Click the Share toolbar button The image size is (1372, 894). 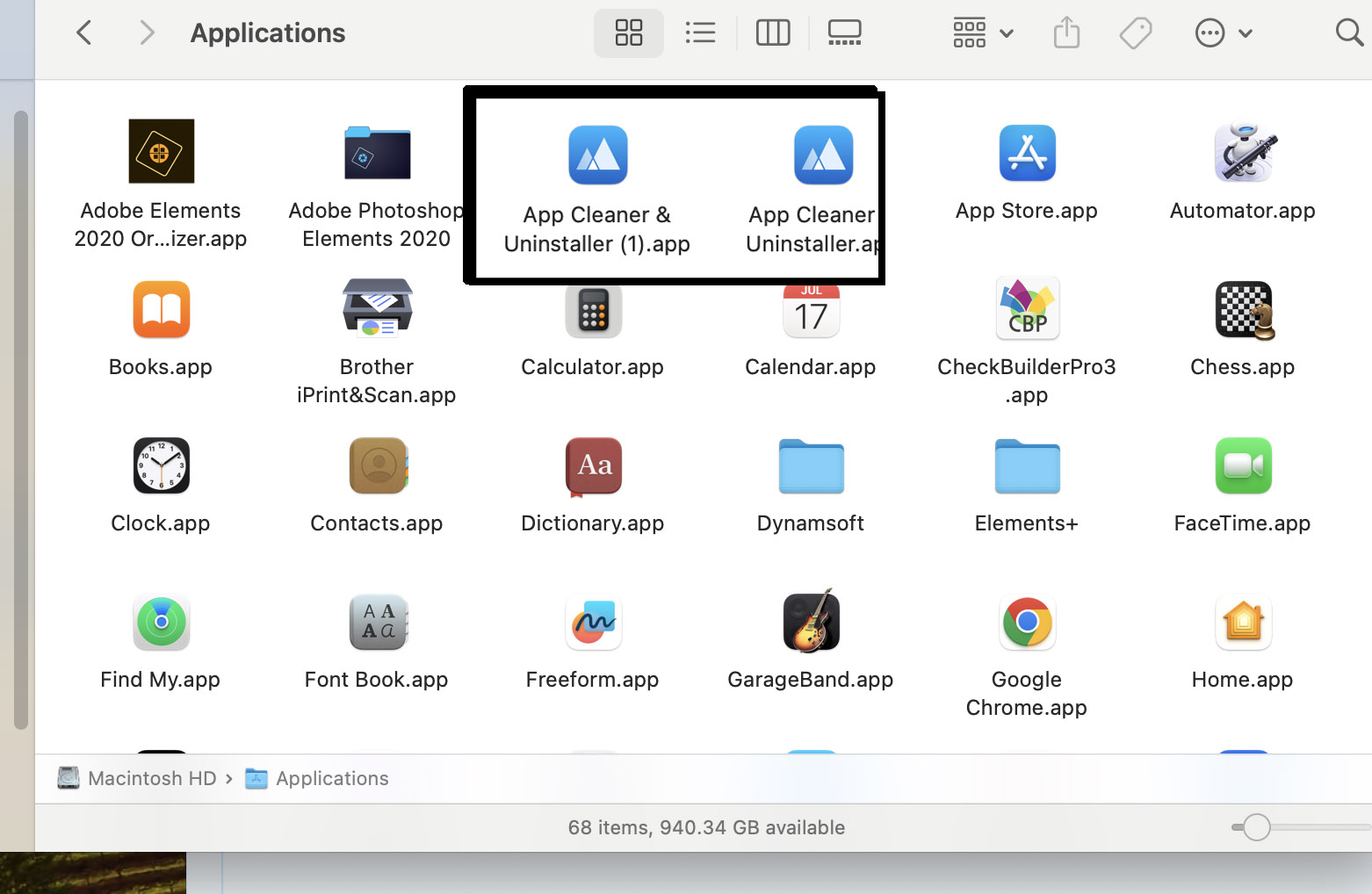pos(1066,33)
